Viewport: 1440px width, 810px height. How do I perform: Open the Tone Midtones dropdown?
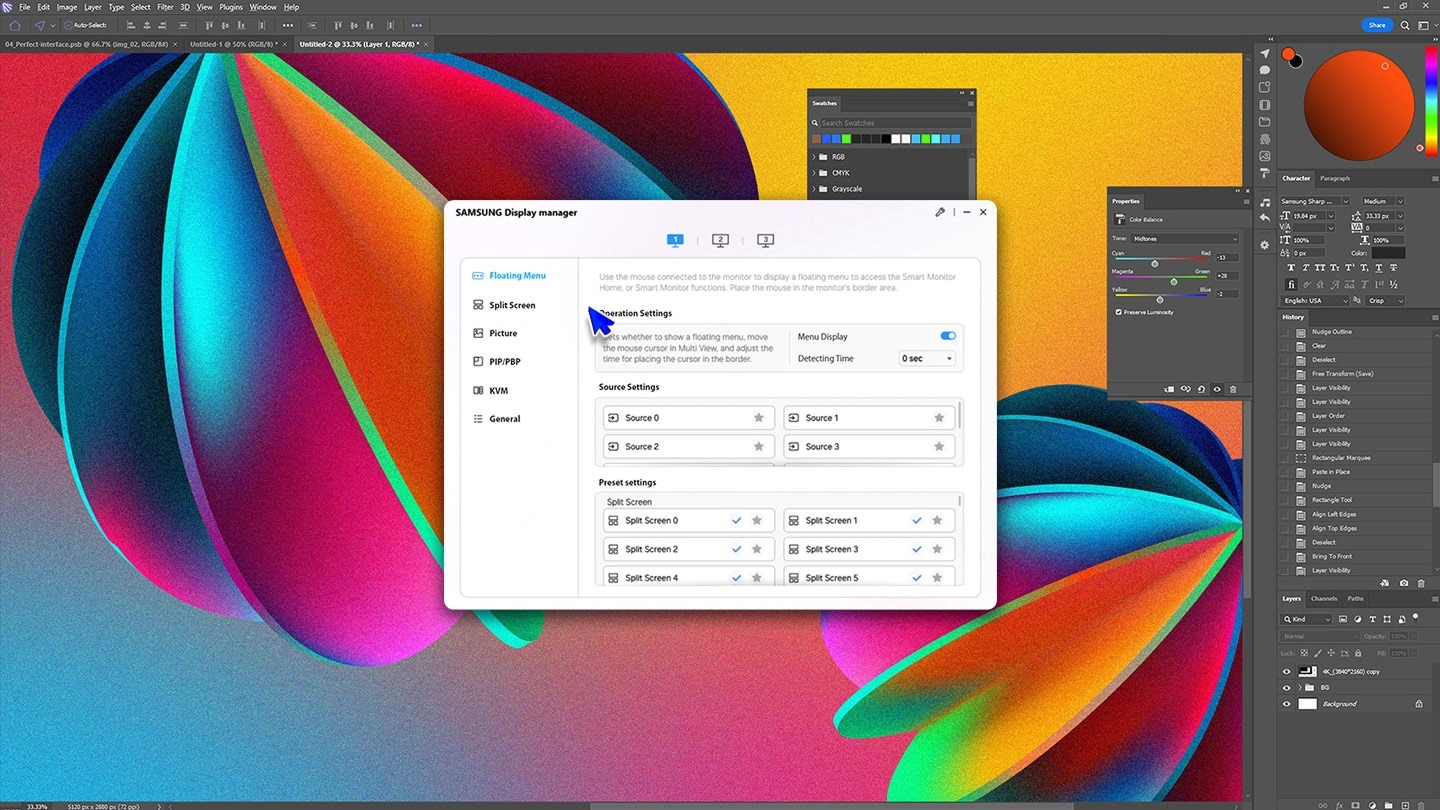tap(1184, 238)
